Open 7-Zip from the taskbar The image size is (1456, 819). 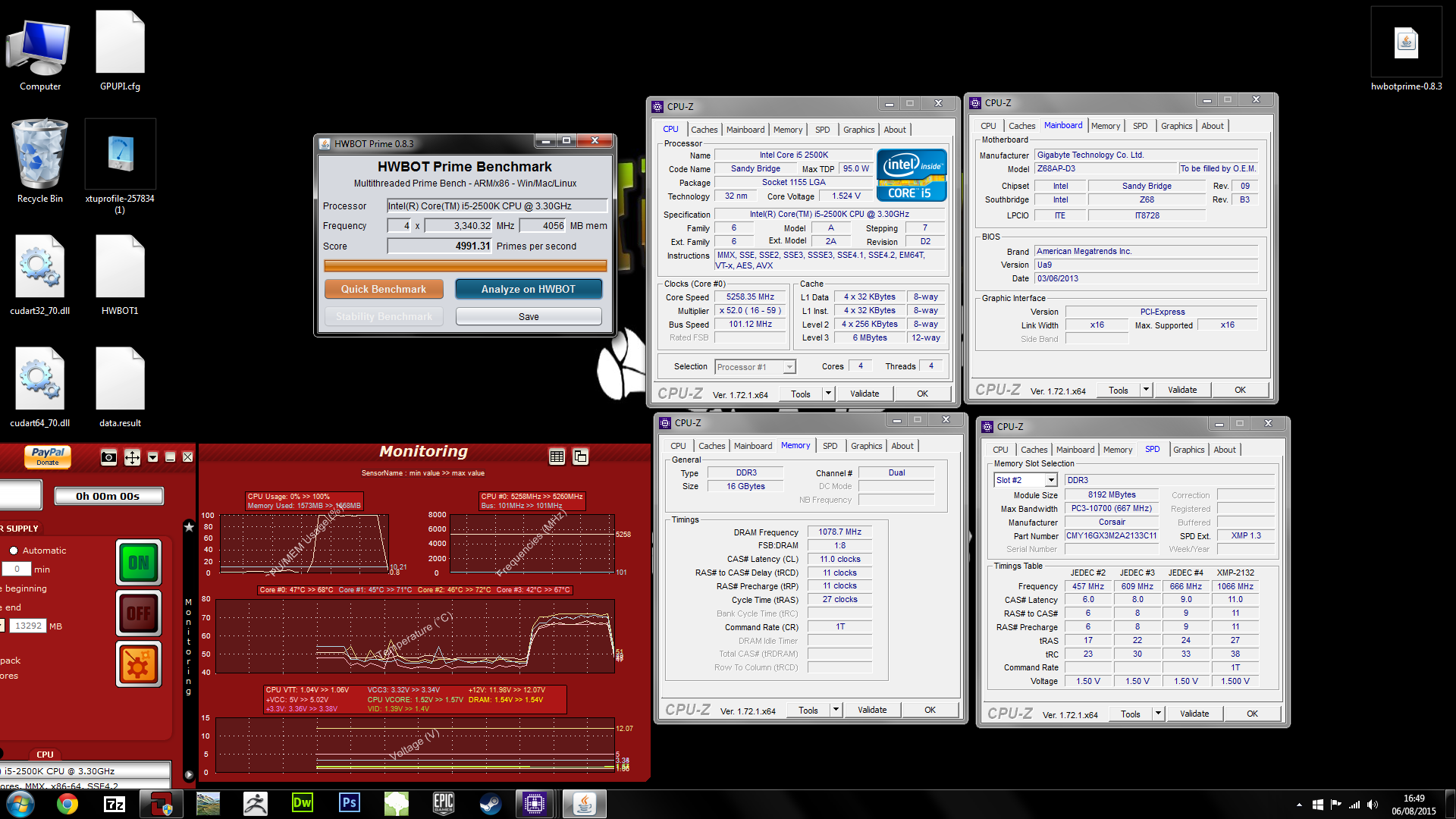[115, 804]
